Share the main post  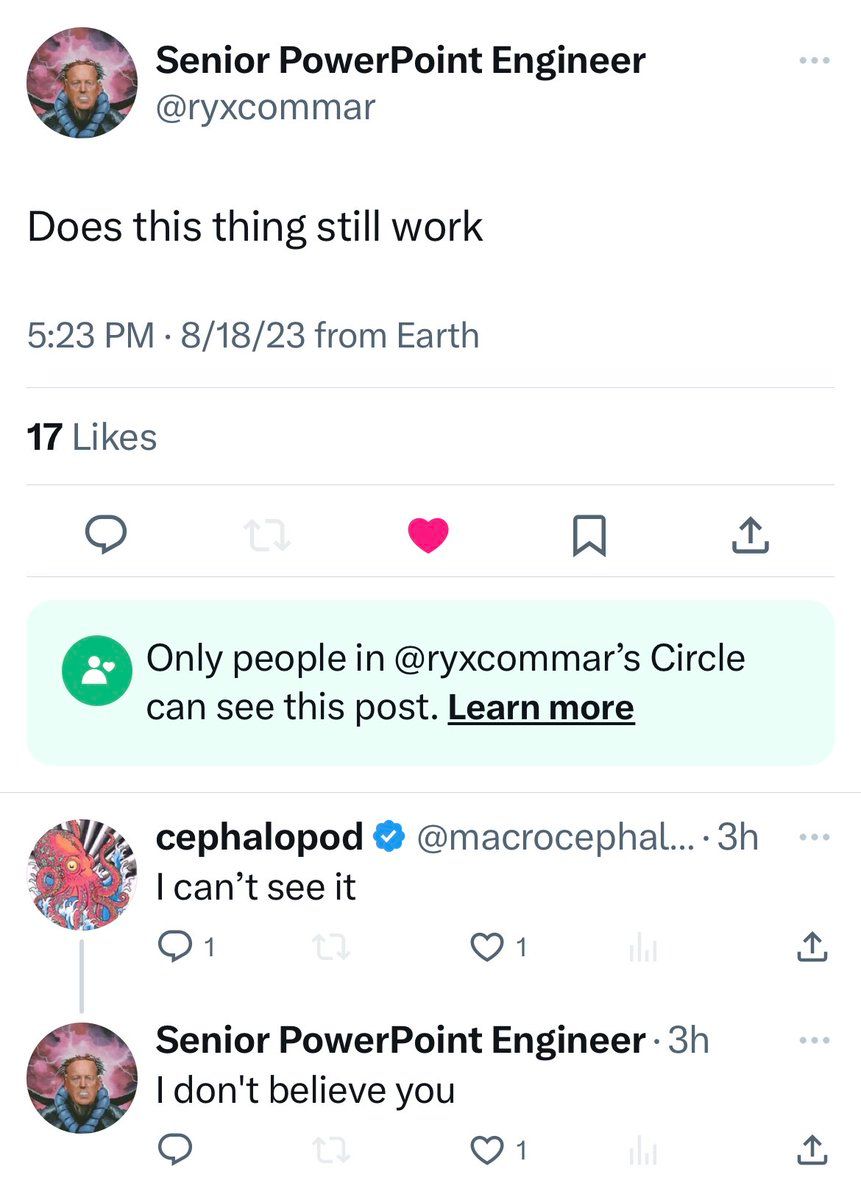[x=750, y=537]
